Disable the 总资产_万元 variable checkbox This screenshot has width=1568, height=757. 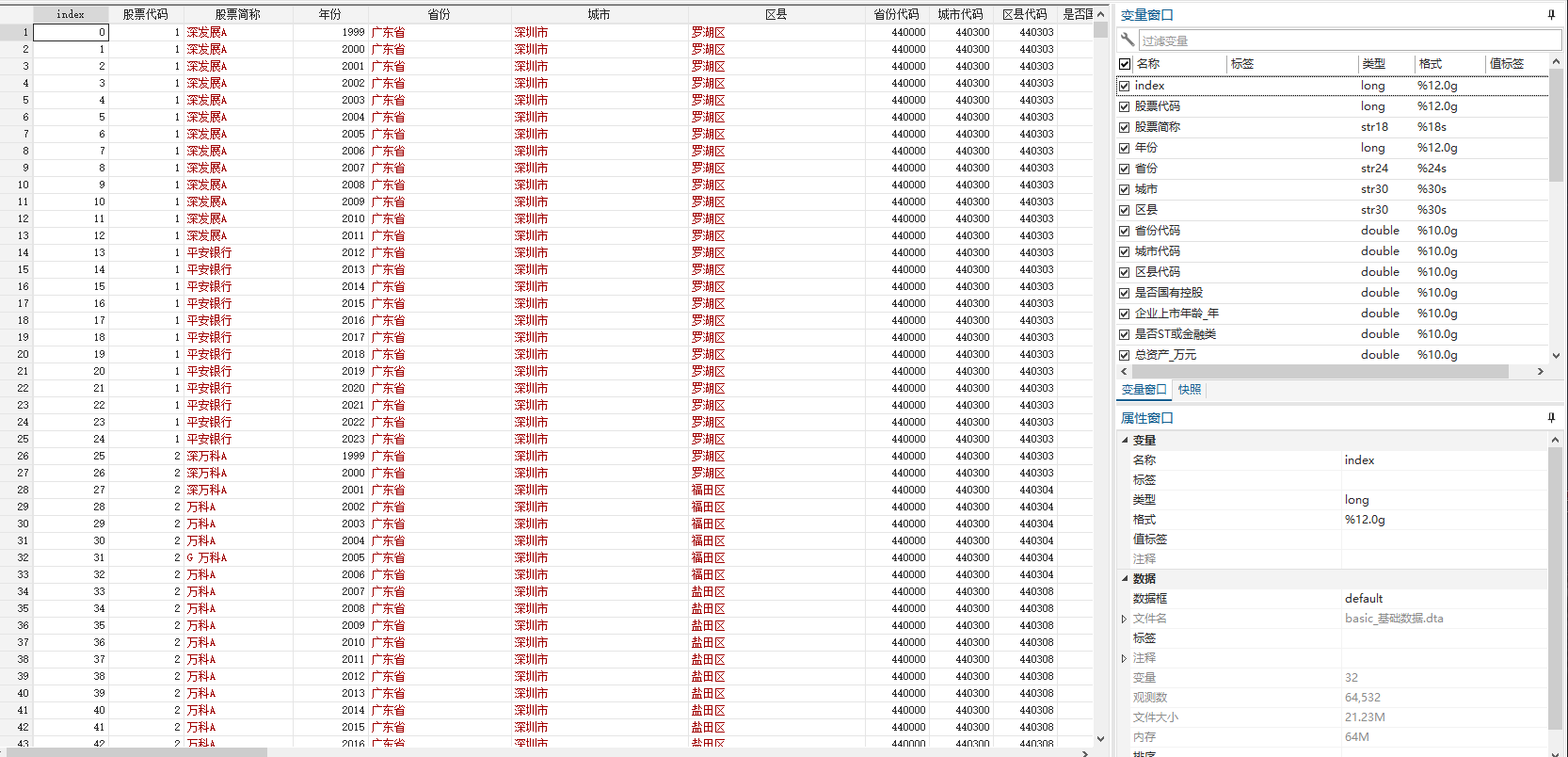coord(1124,355)
